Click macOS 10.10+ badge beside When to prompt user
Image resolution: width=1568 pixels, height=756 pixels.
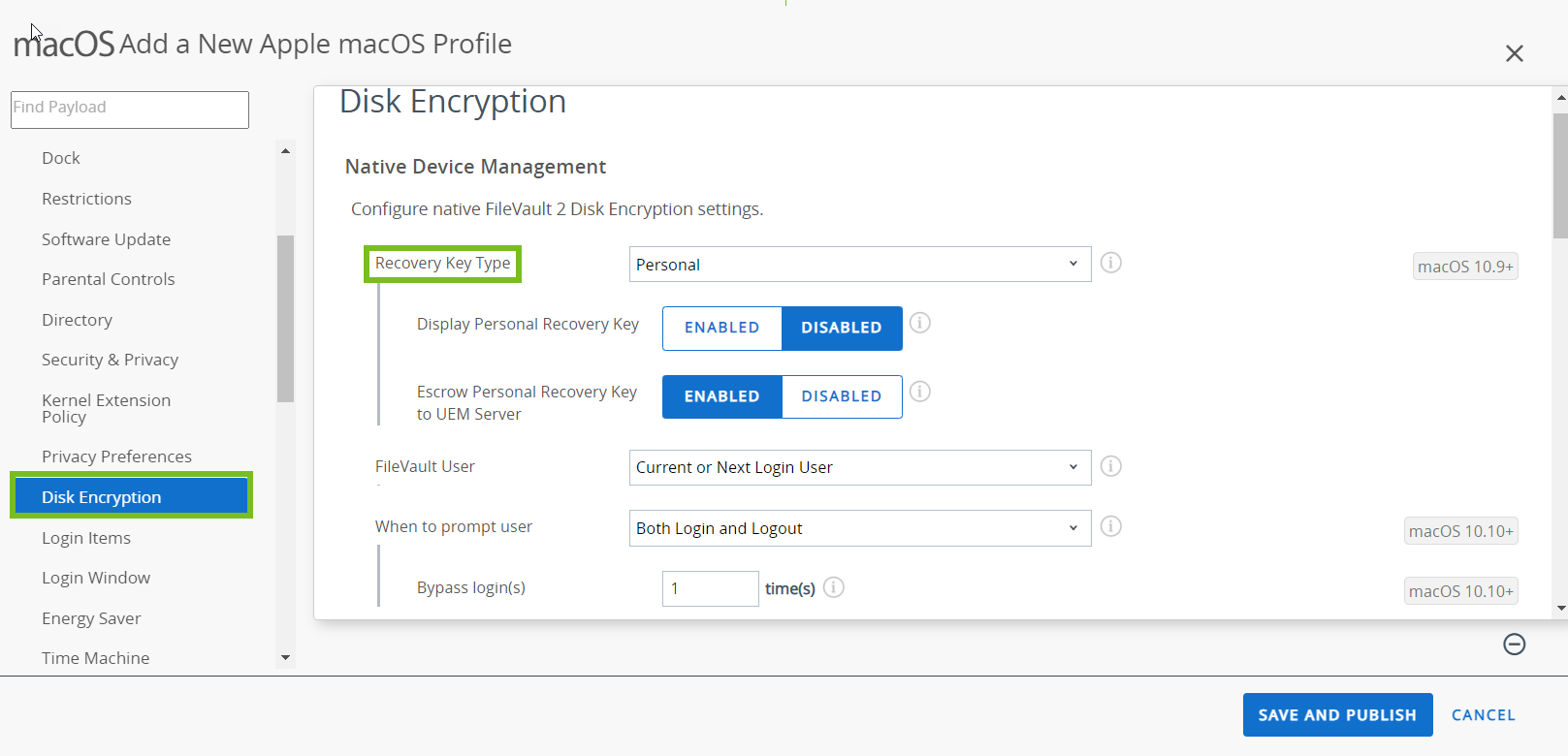point(1460,531)
